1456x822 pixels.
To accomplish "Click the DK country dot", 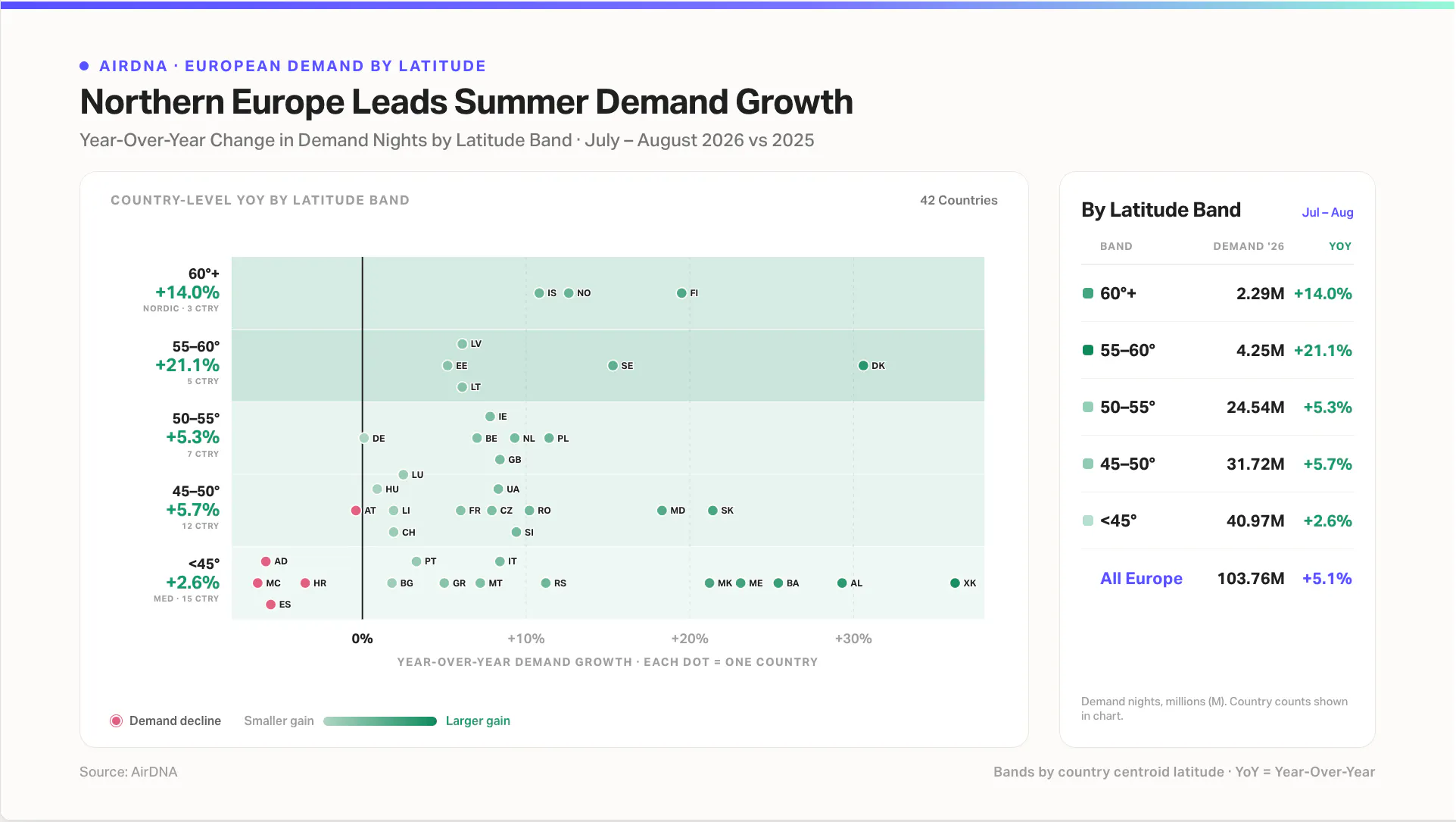I will tap(863, 365).
